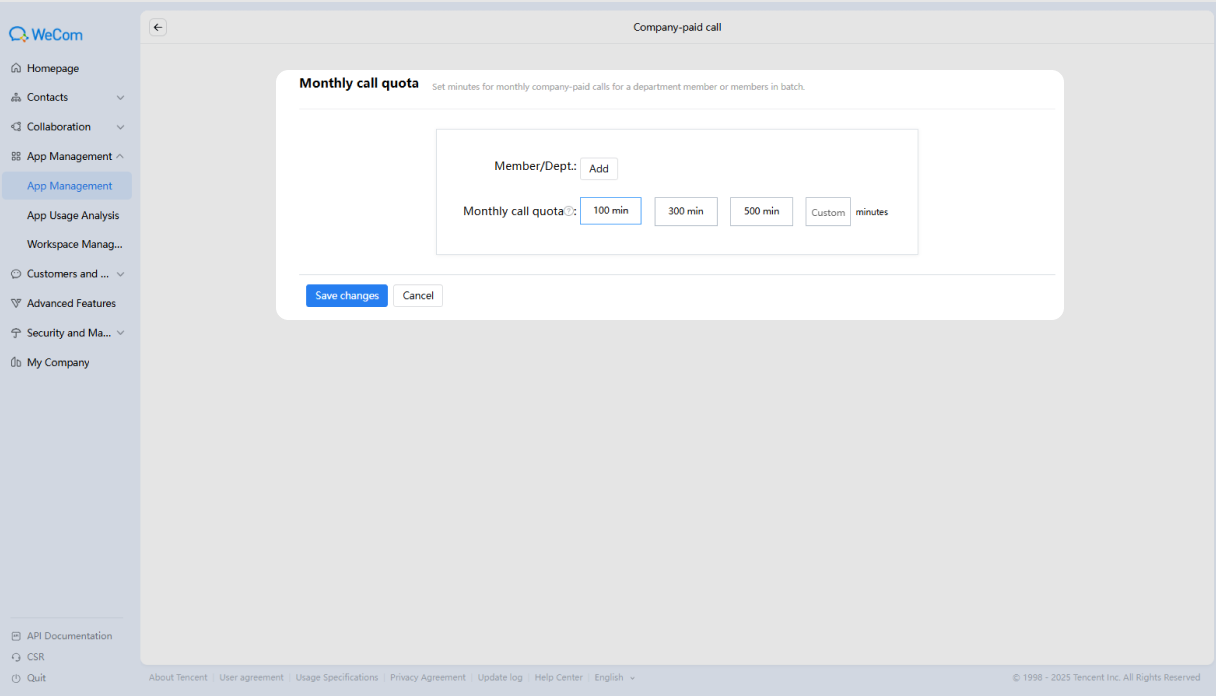The image size is (1216, 698).
Task: Click the My Company building icon
Action: click(16, 362)
